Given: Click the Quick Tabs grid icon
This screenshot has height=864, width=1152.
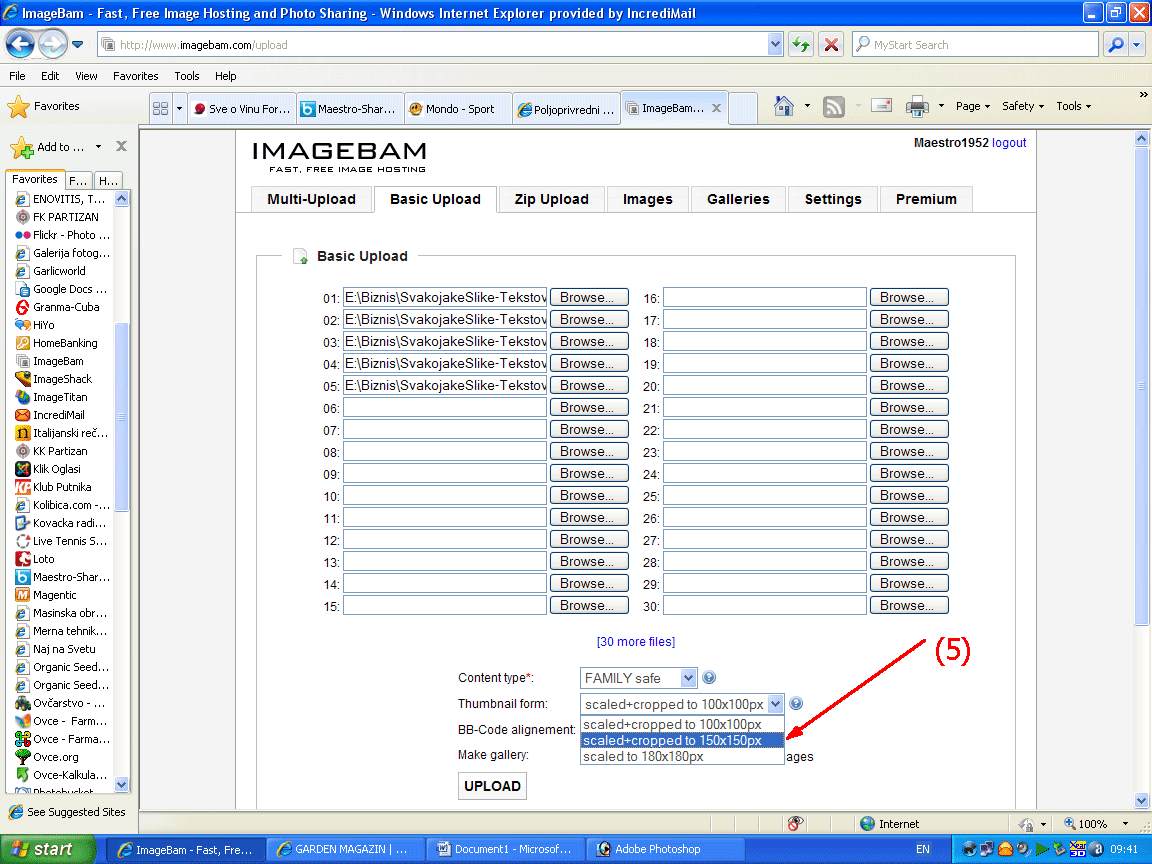Looking at the screenshot, I should click(x=160, y=109).
